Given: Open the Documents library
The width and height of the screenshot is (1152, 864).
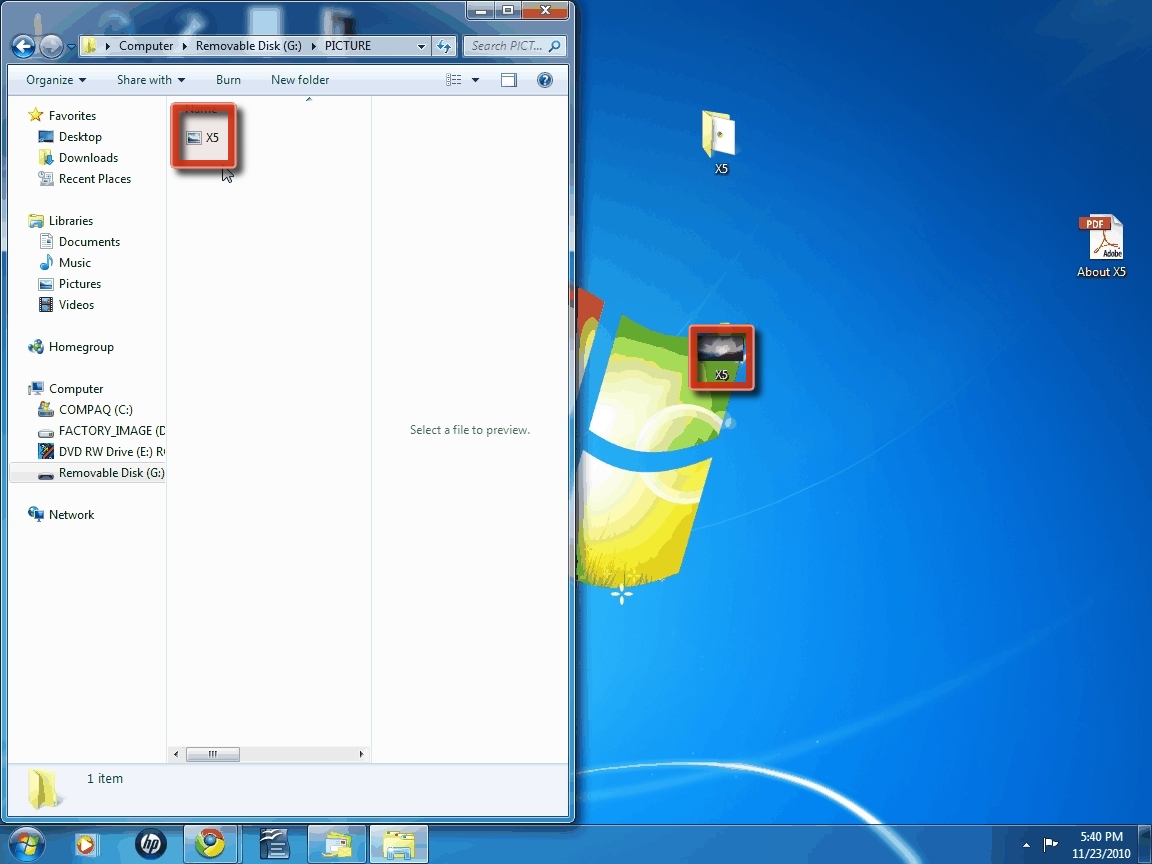Looking at the screenshot, I should [x=89, y=242].
